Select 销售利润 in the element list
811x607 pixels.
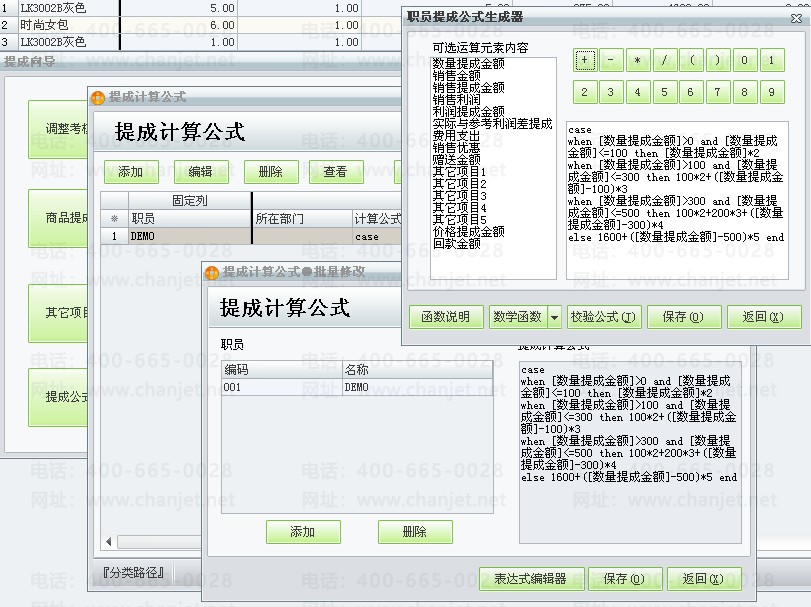click(x=456, y=100)
